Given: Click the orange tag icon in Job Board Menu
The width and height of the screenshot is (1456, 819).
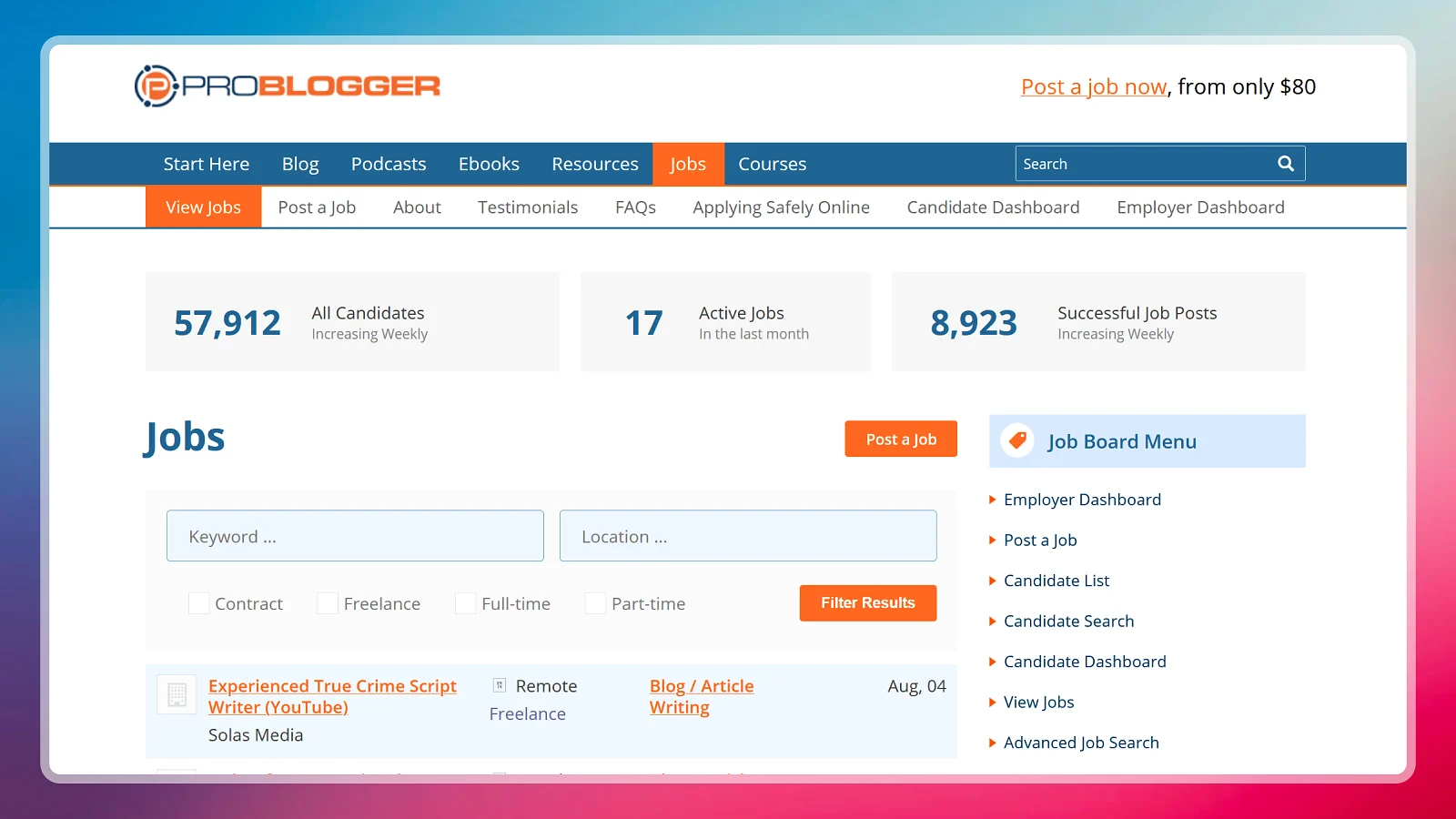Looking at the screenshot, I should pyautogui.click(x=1017, y=441).
